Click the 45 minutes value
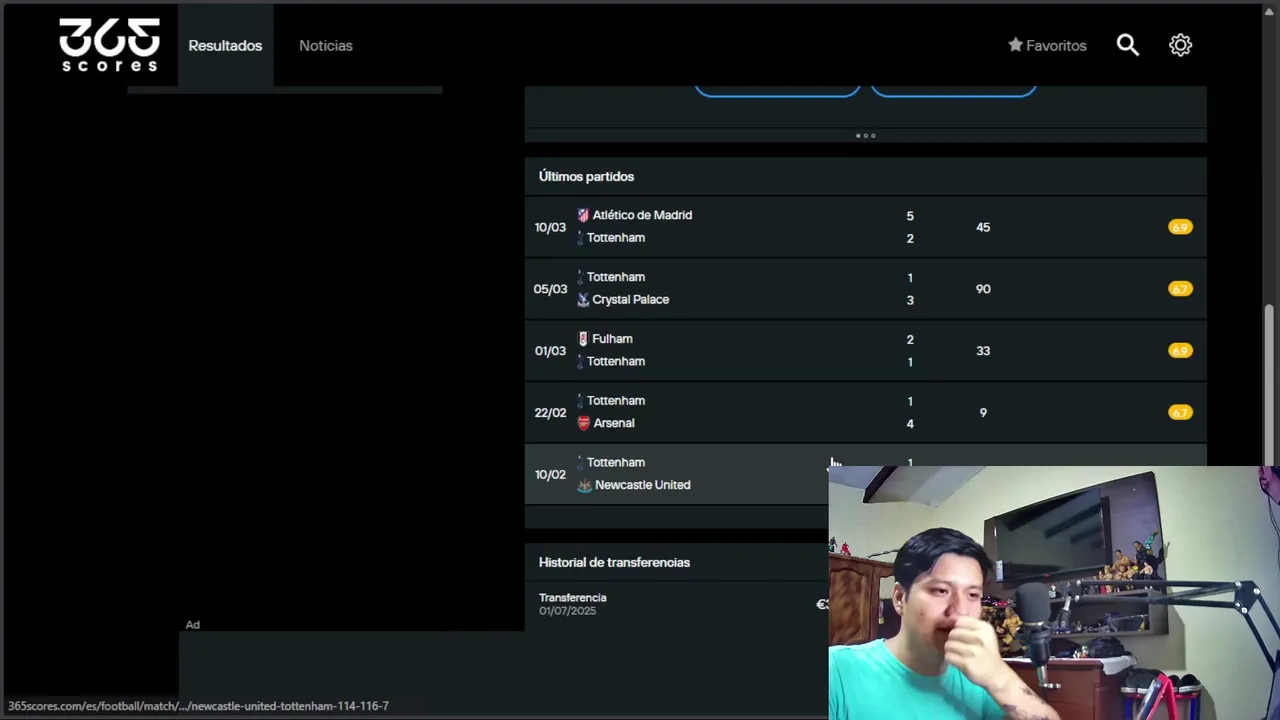This screenshot has height=720, width=1280. tap(983, 227)
